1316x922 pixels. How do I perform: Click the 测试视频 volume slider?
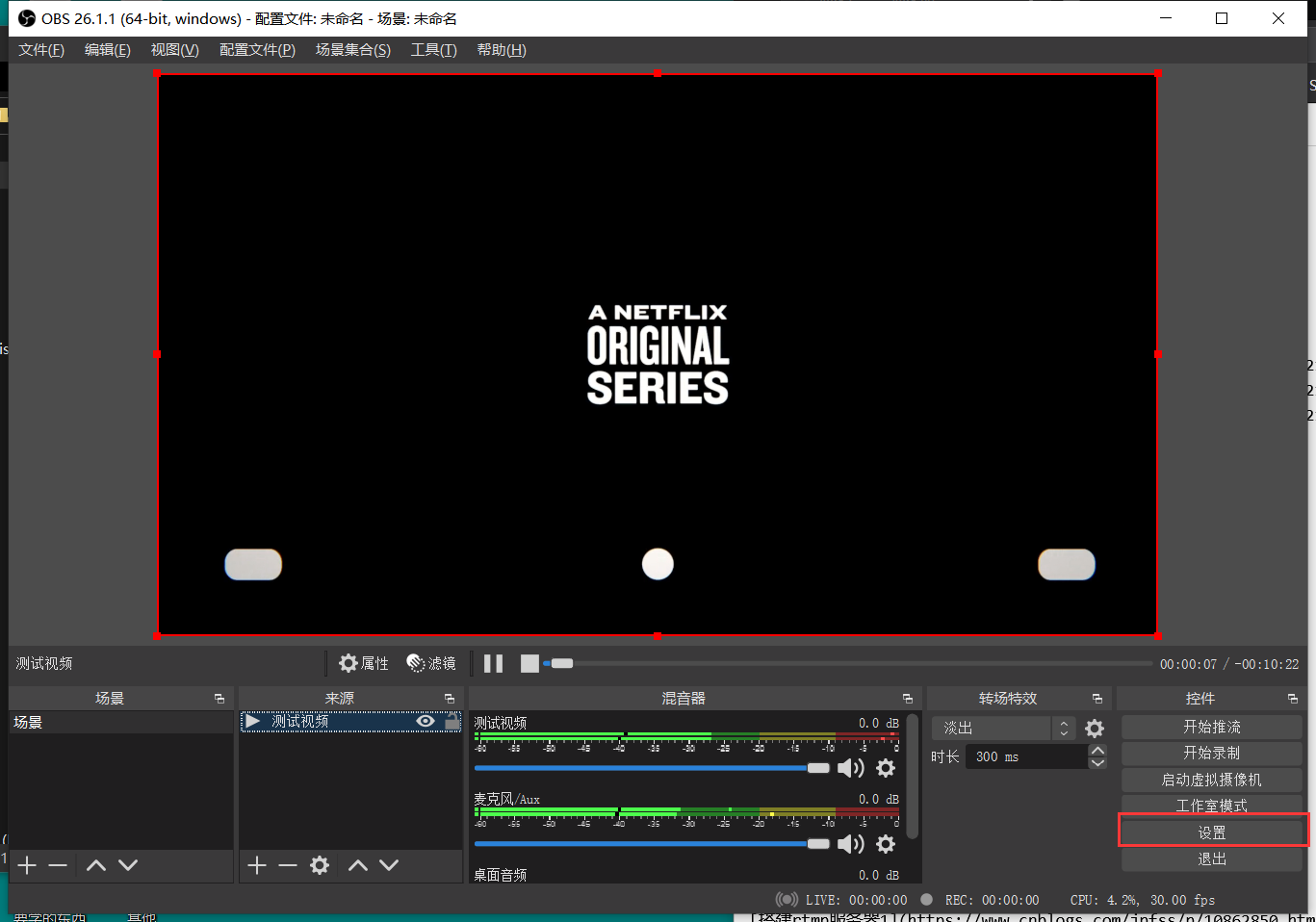coord(652,768)
